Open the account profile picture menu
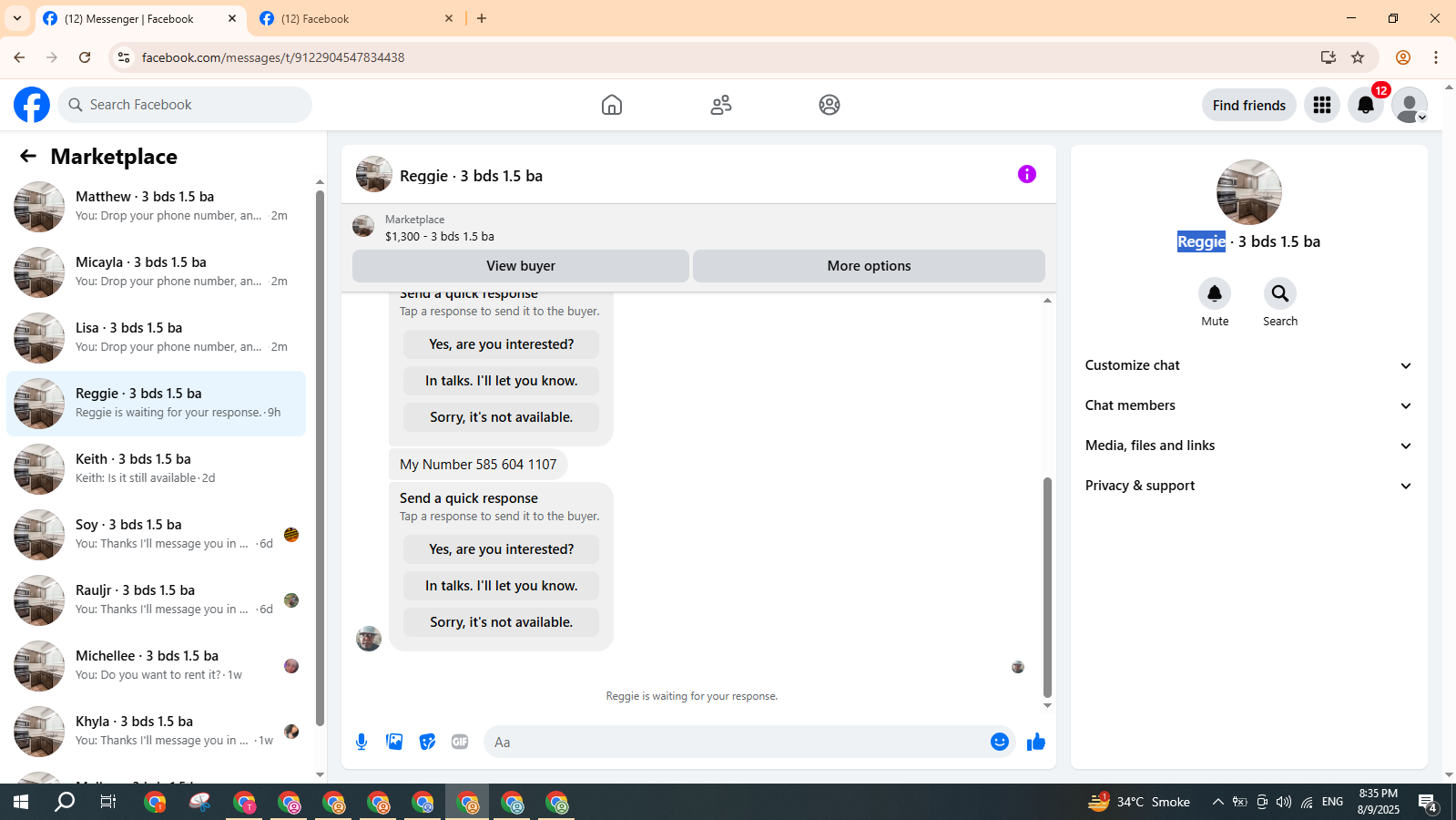Viewport: 1456px width, 820px height. tap(1410, 105)
